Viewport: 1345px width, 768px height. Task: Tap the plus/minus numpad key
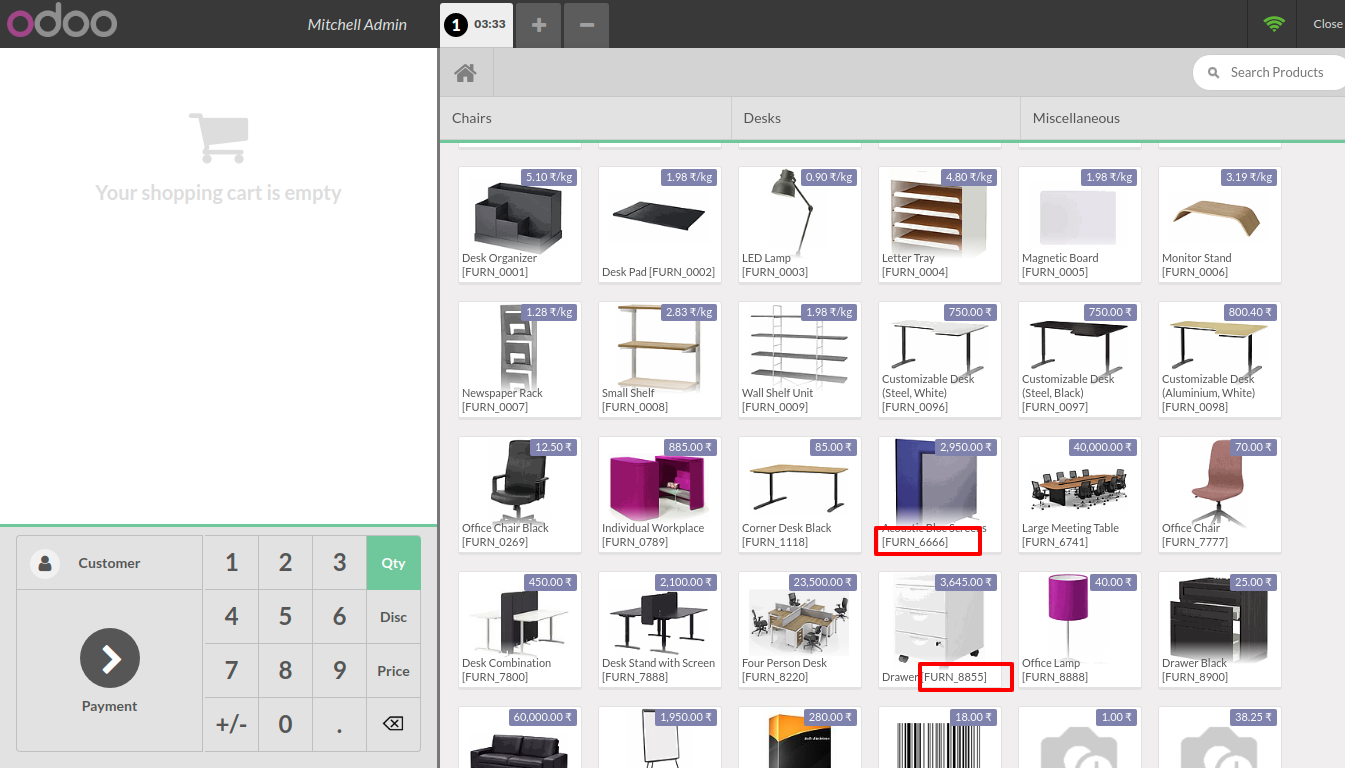pos(232,724)
